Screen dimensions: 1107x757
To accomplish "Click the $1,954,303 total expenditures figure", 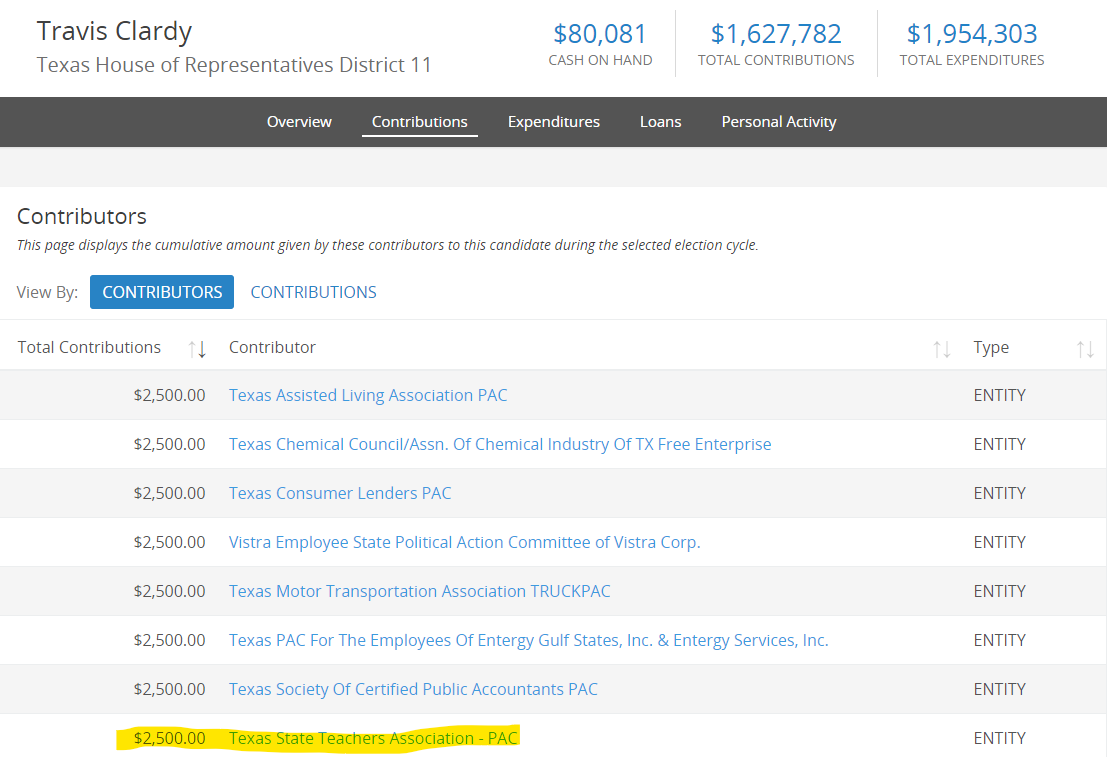I will 972,34.
